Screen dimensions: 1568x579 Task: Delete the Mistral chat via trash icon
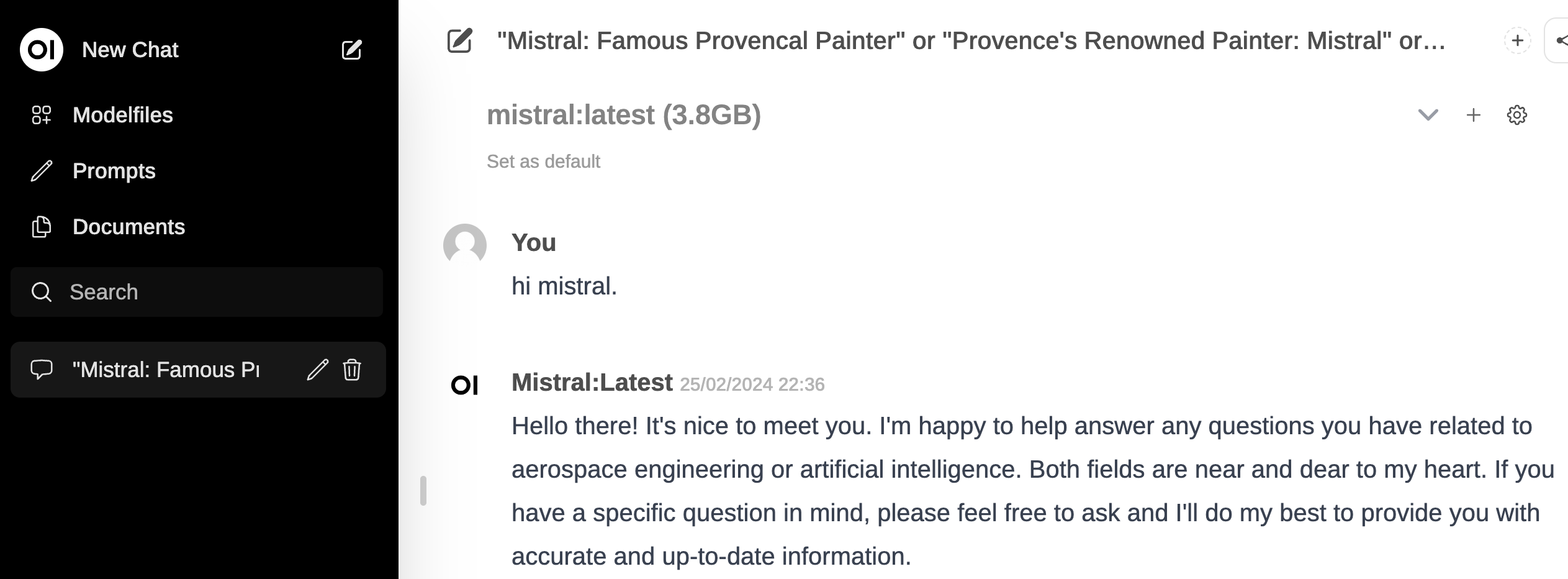[x=352, y=370]
